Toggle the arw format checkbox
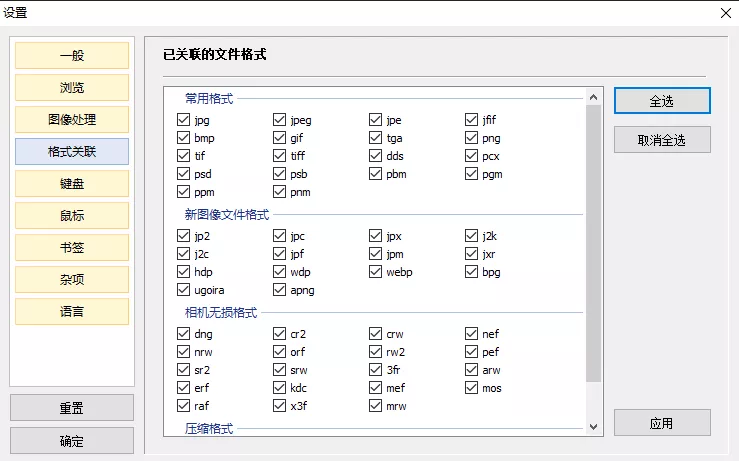The height and width of the screenshot is (461, 739). (x=471, y=370)
